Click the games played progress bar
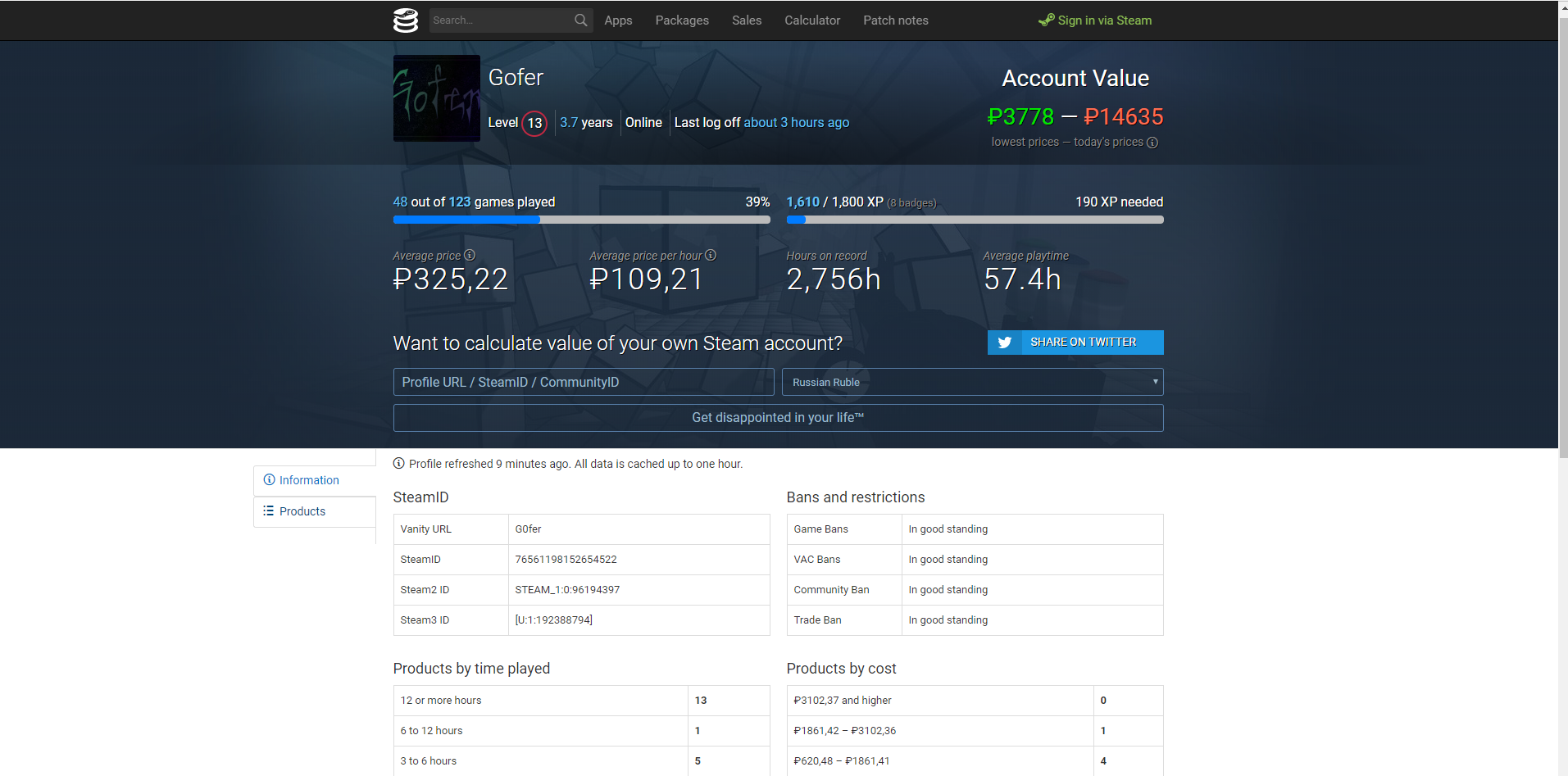The width and height of the screenshot is (1568, 776). pyautogui.click(x=581, y=220)
